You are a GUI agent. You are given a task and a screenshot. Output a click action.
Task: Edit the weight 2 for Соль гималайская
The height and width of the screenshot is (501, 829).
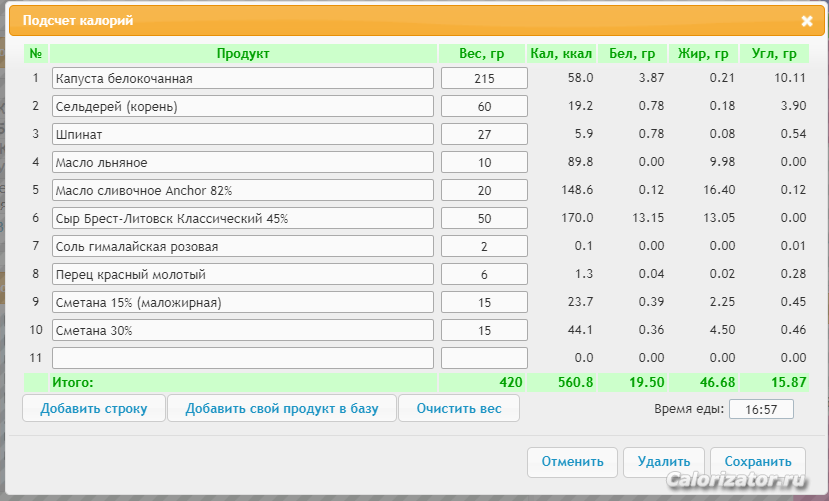(484, 246)
